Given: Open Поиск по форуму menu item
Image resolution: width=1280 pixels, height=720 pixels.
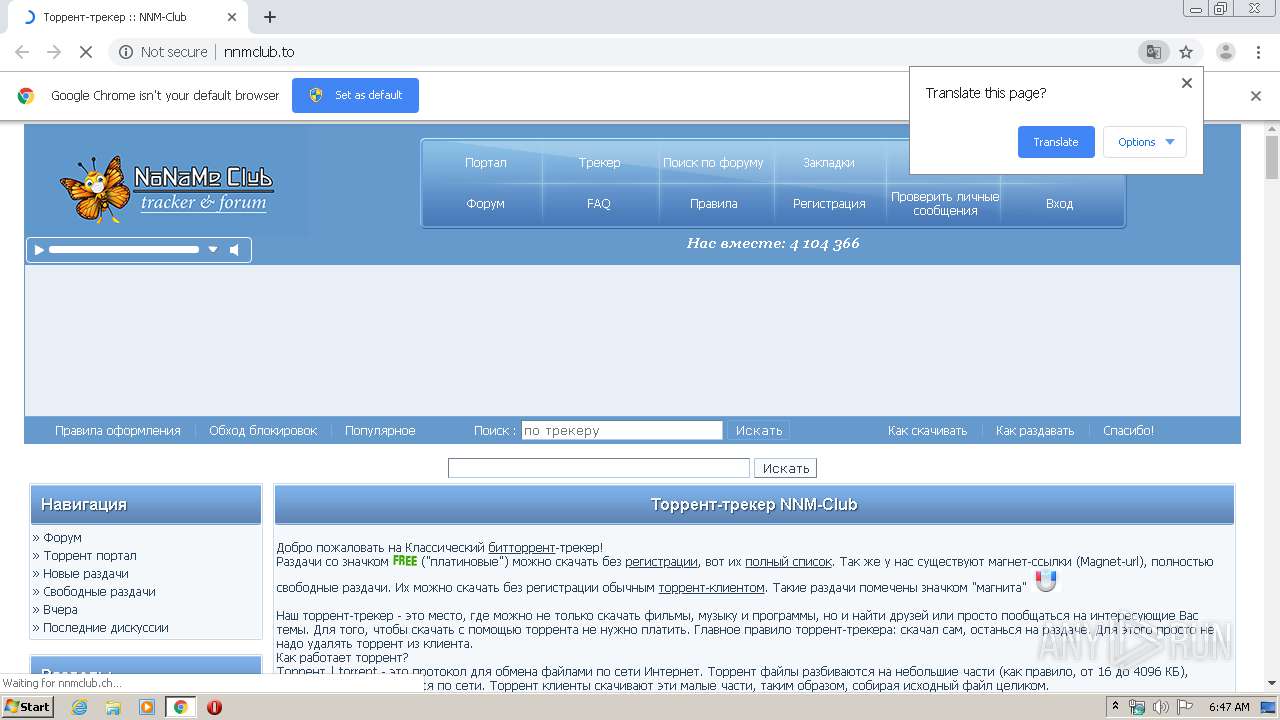Looking at the screenshot, I should click(713, 163).
